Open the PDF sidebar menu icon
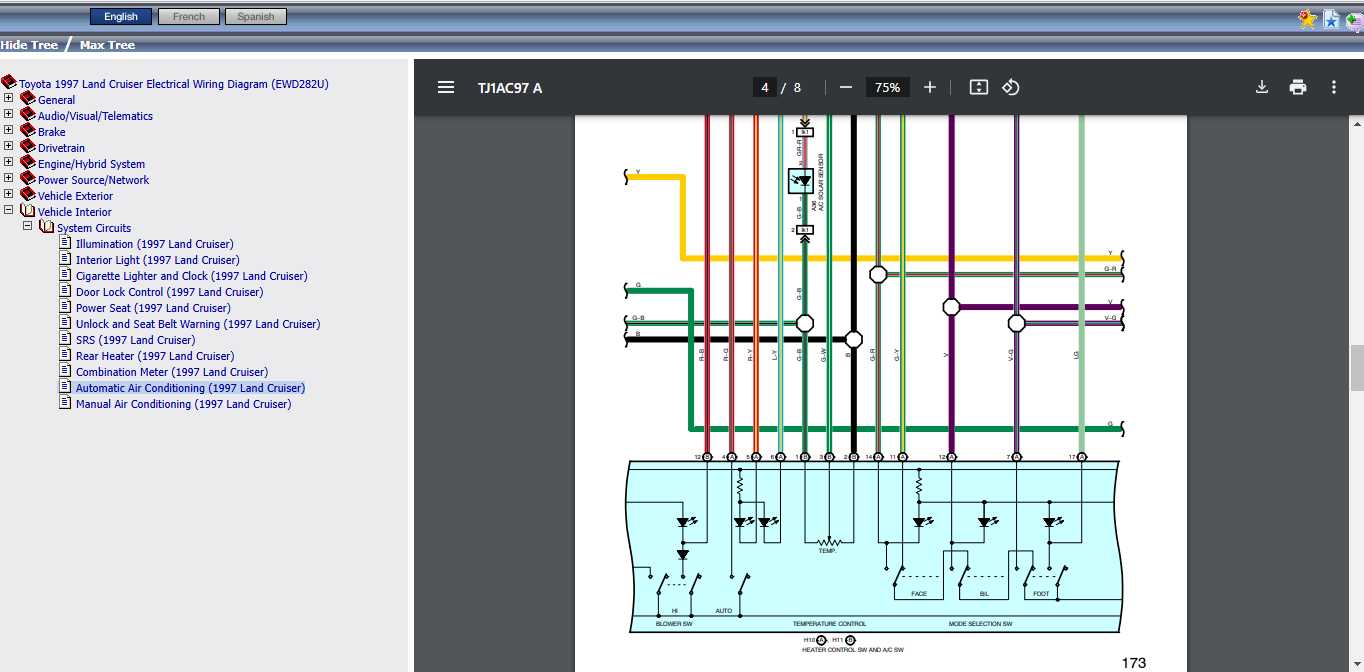Screen dimensions: 1364x672 [x=446, y=88]
